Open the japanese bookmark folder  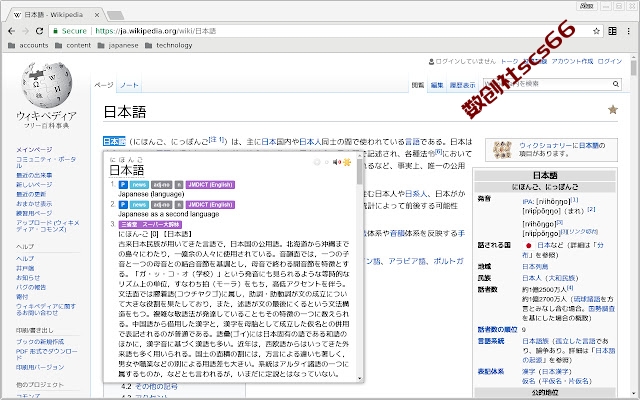tap(118, 45)
